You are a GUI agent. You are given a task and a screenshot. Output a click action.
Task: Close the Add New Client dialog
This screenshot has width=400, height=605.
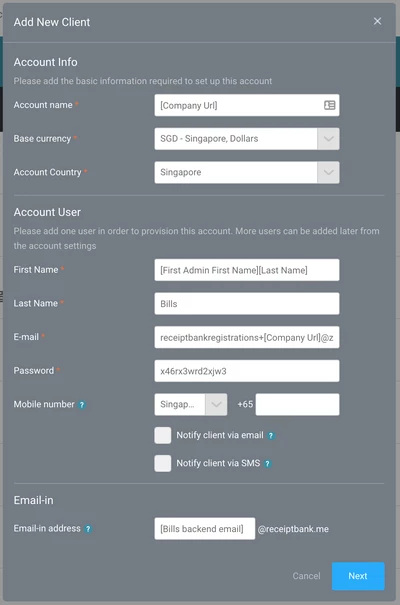click(377, 21)
